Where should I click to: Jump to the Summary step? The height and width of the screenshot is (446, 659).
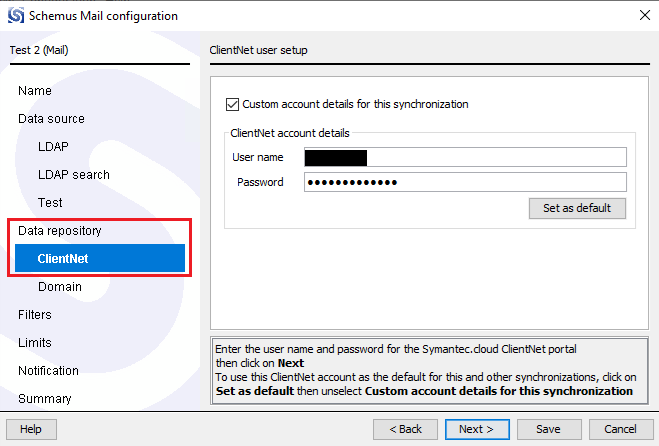45,399
